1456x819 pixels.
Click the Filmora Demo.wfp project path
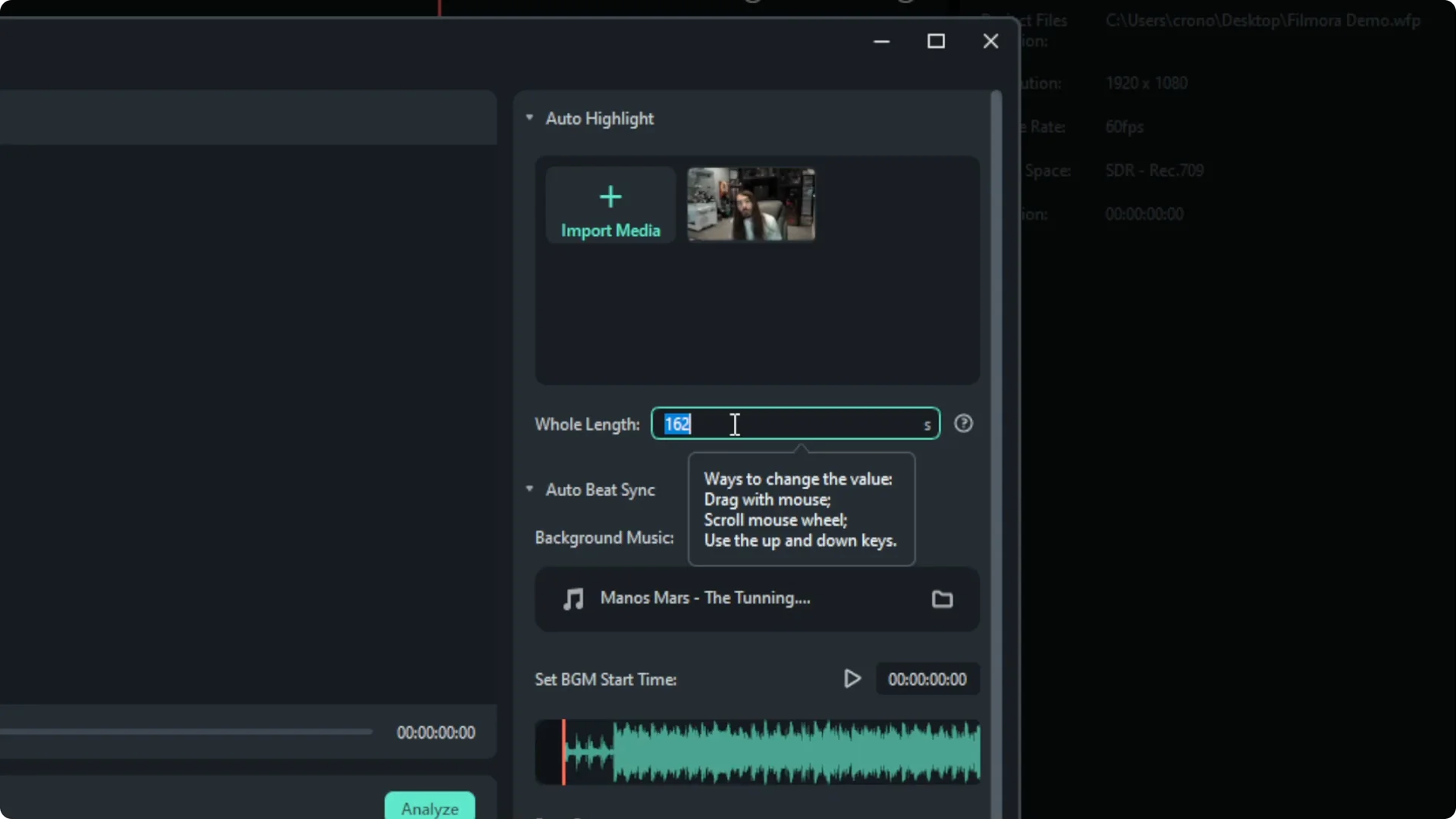point(1263,20)
